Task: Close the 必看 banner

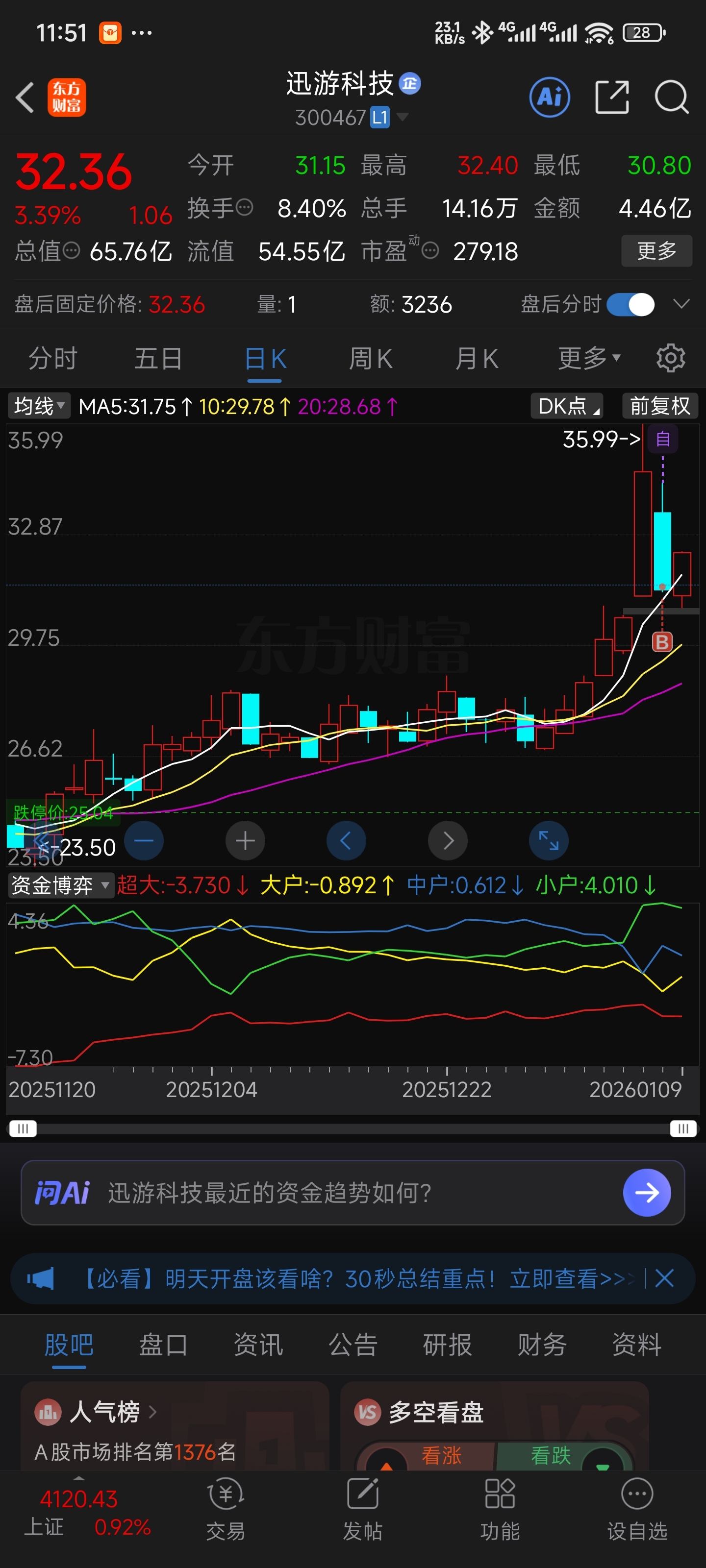Action: 664,1278
